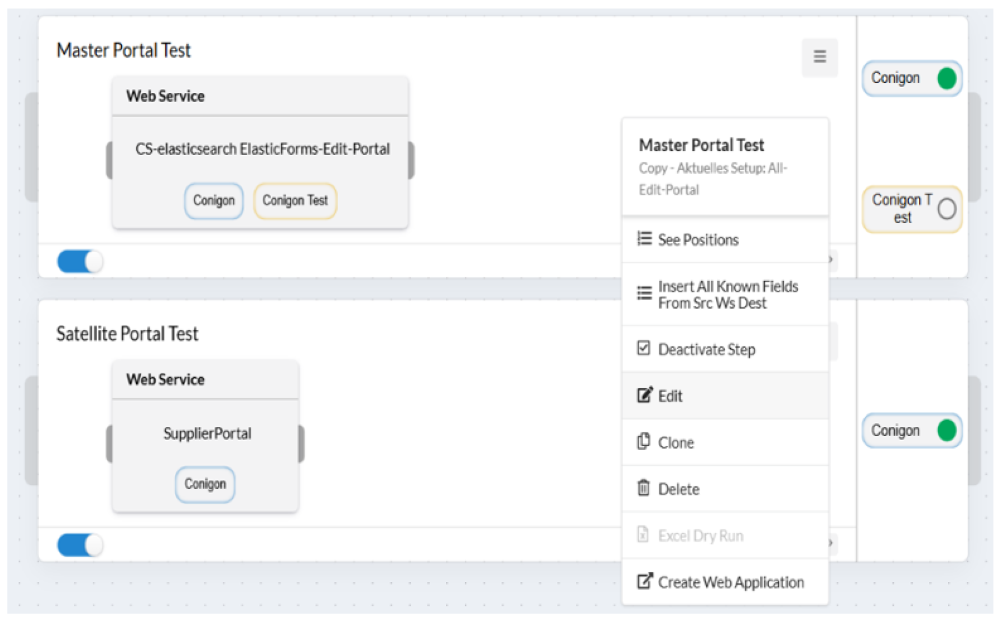
Task: Click the Conigon Test chip in Web Service card
Action: click(295, 200)
